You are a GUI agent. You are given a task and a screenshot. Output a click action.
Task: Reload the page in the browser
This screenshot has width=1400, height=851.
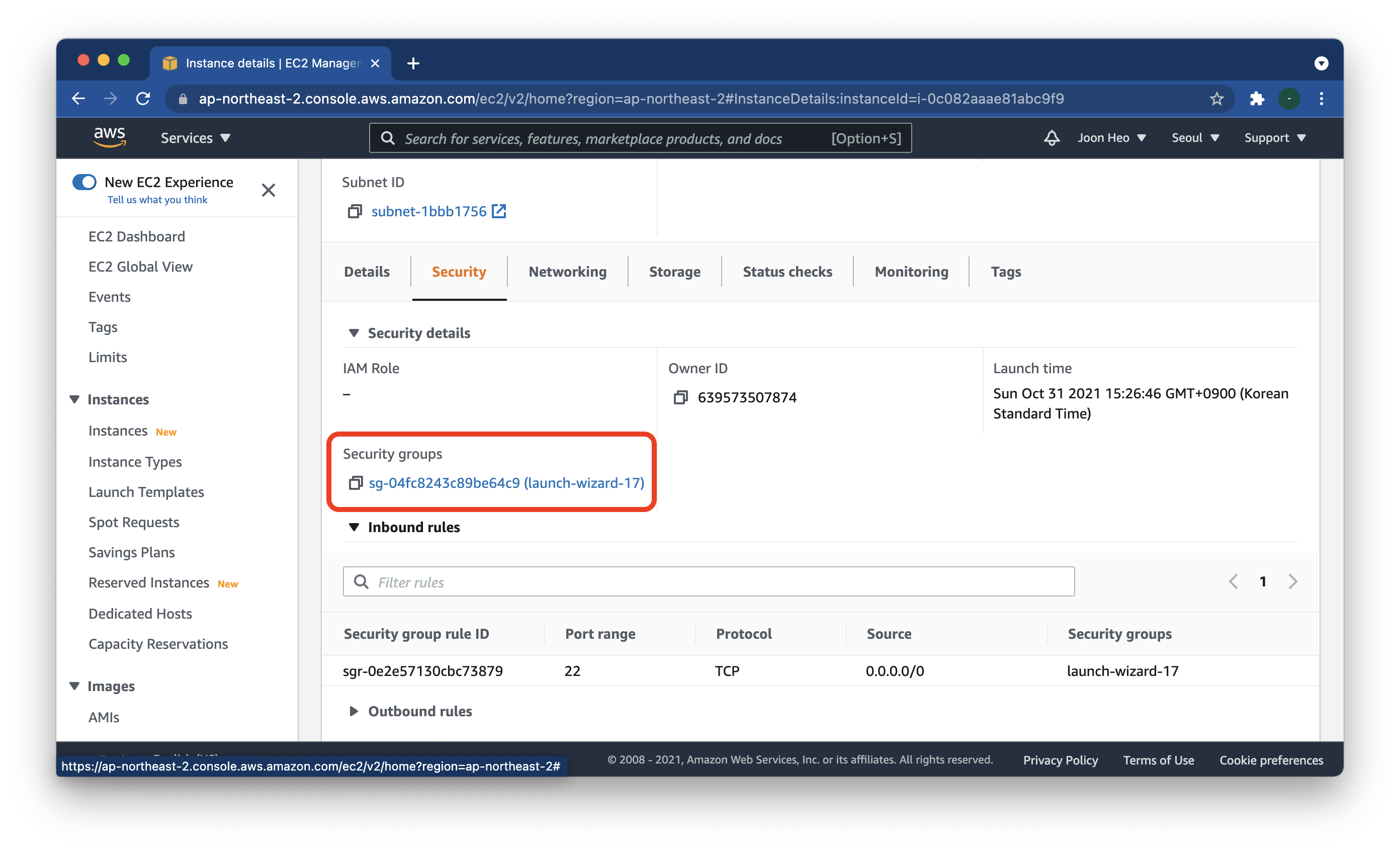point(143,99)
